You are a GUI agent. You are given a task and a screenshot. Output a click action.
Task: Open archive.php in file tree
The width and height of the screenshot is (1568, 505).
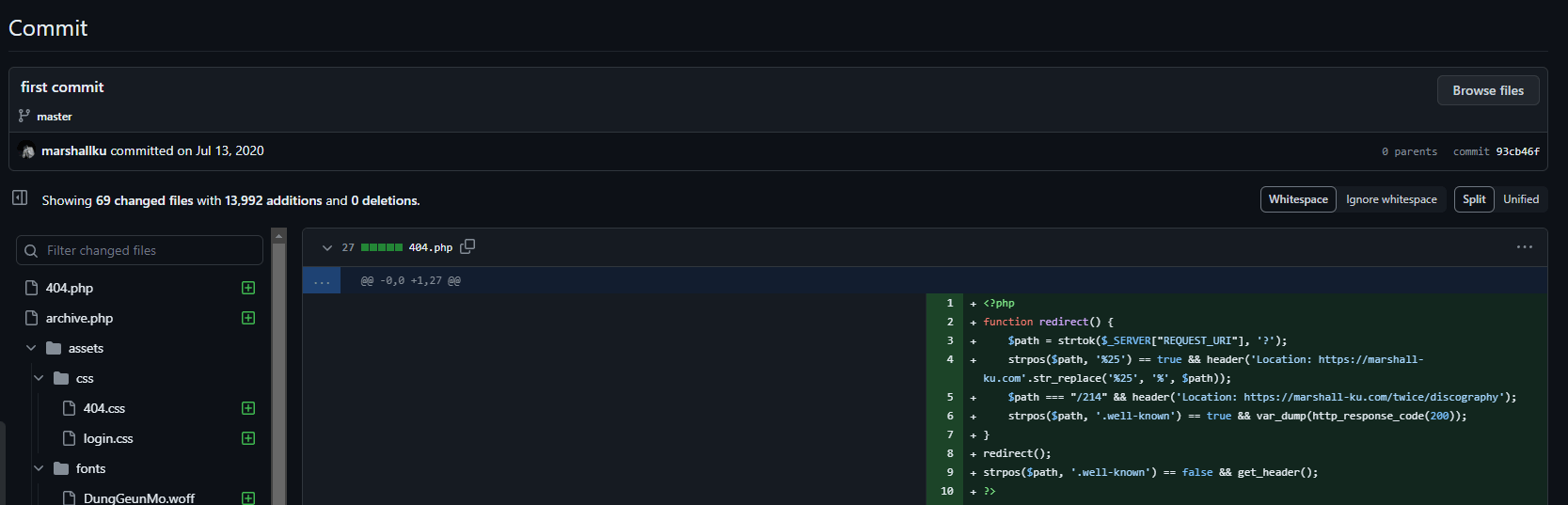click(x=79, y=318)
